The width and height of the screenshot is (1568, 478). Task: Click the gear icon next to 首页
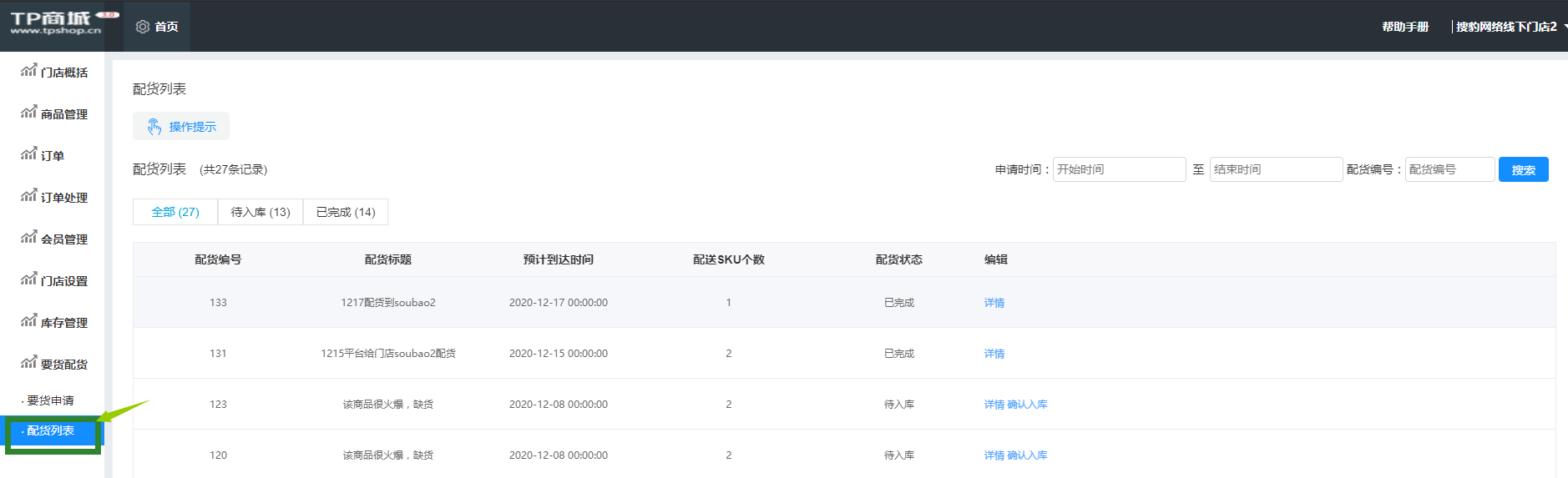tap(143, 27)
